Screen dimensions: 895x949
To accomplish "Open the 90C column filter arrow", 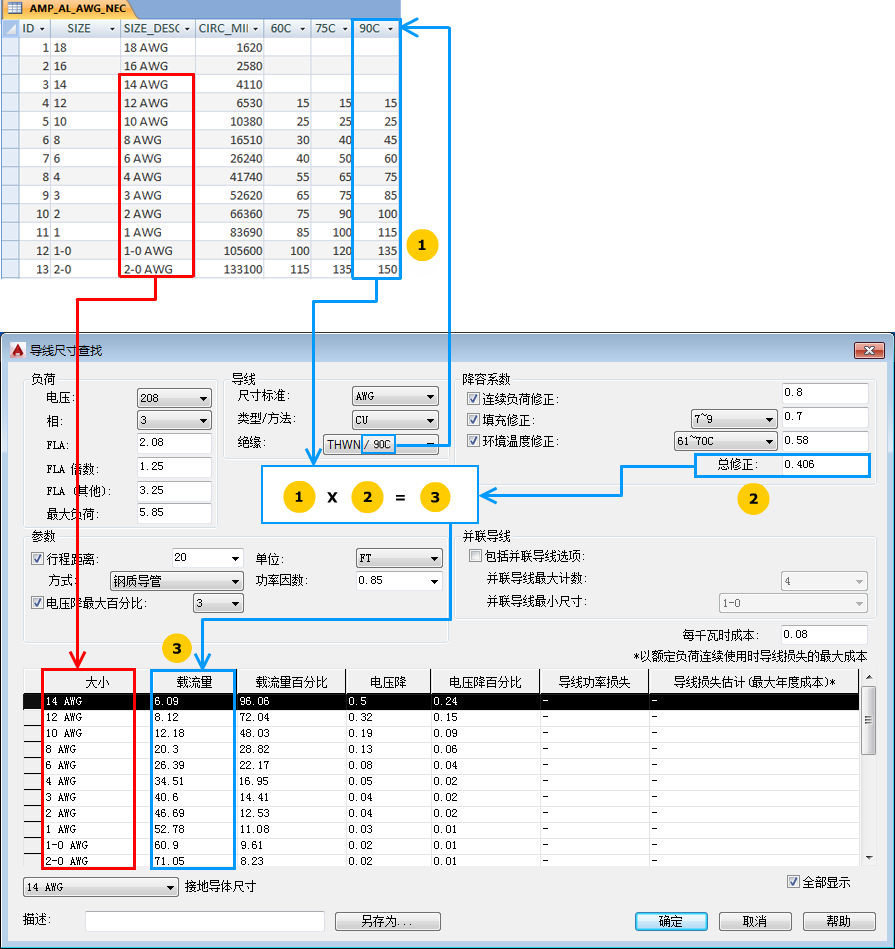I will tap(390, 29).
